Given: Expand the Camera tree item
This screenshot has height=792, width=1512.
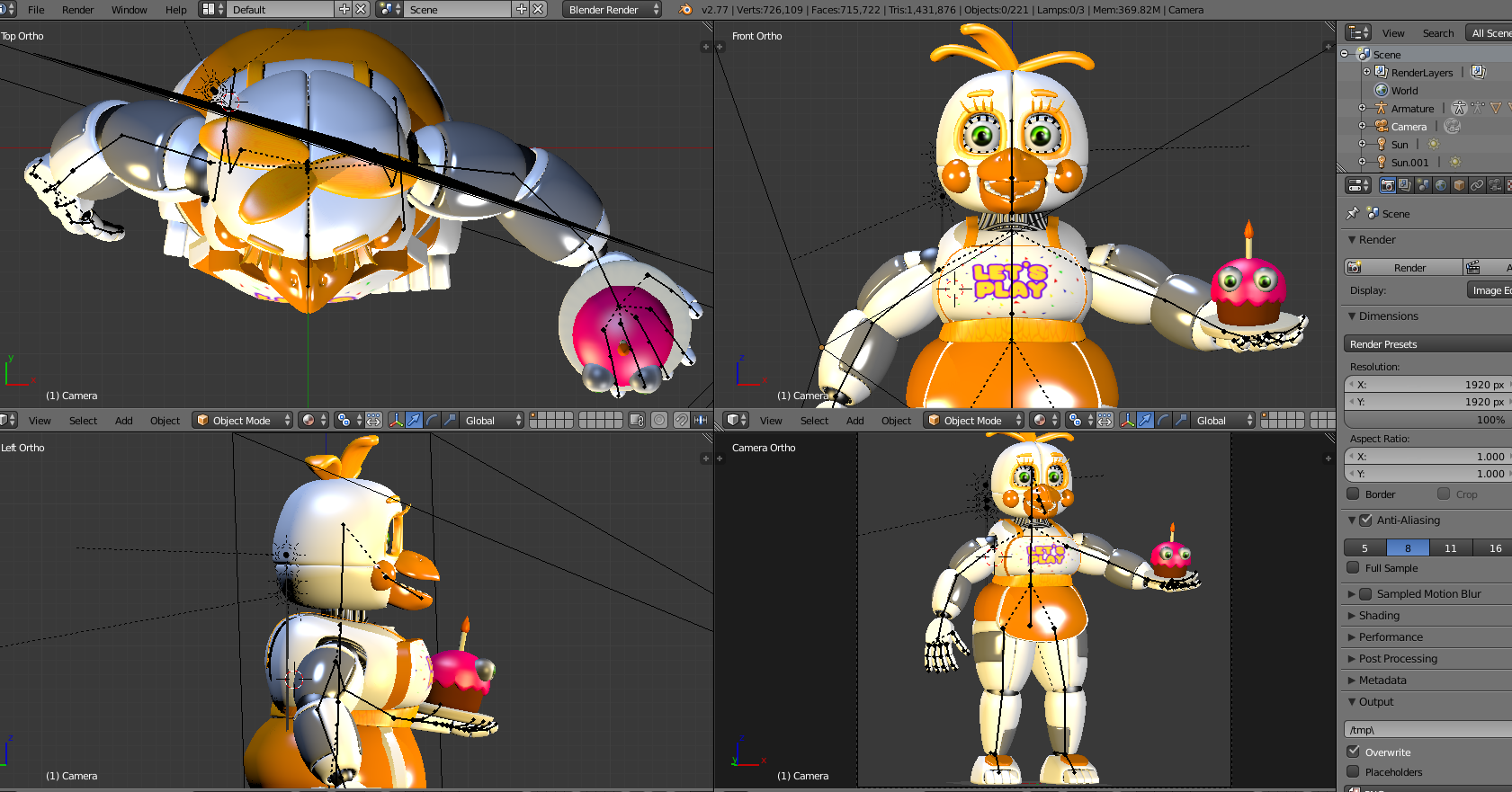Looking at the screenshot, I should 1363,126.
